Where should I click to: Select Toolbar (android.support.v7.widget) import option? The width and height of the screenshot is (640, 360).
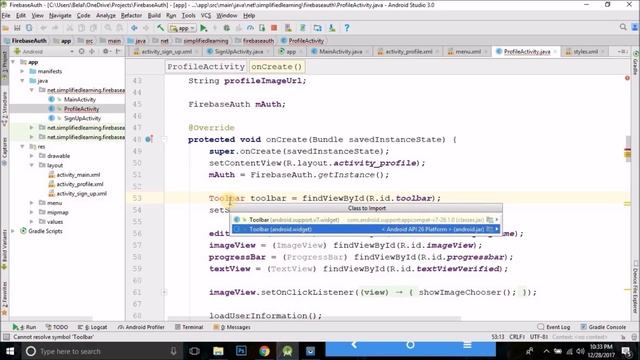[366, 220]
